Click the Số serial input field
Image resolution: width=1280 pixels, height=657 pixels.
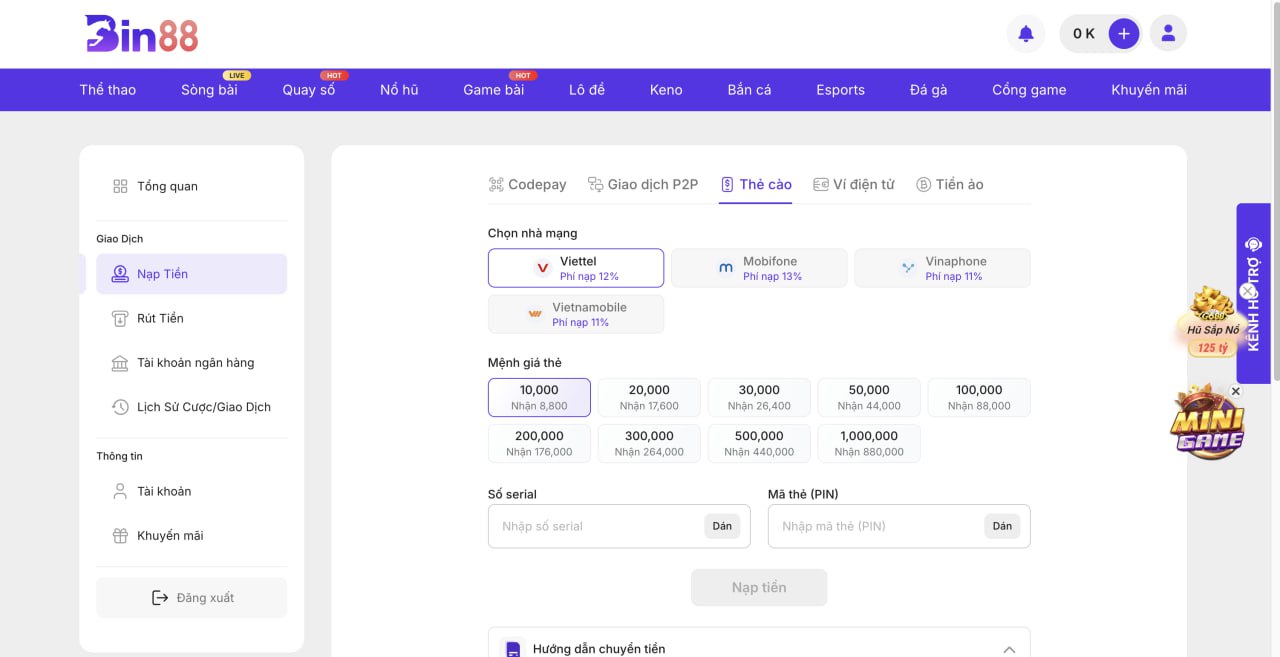click(595, 526)
